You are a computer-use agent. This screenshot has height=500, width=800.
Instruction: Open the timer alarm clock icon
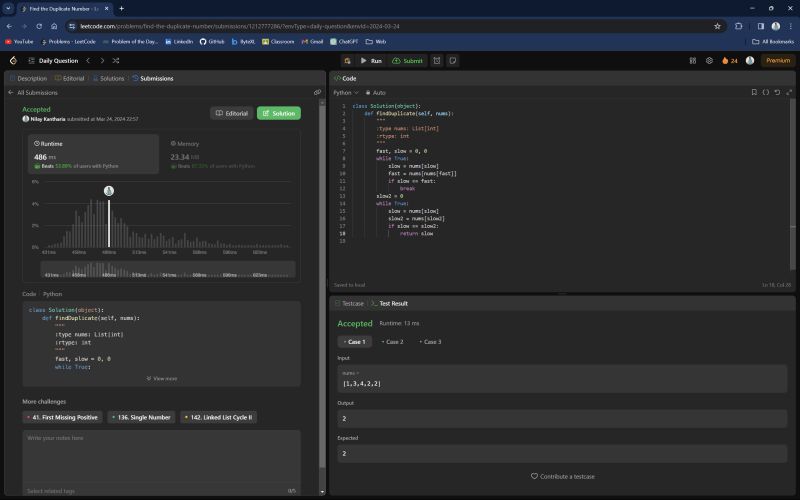pos(437,61)
